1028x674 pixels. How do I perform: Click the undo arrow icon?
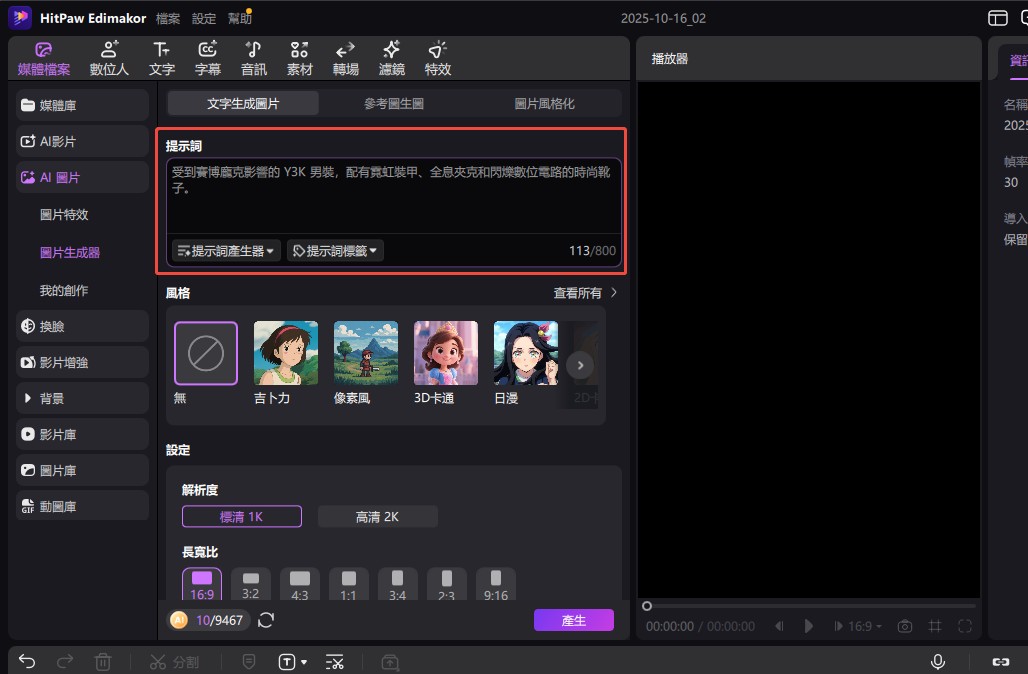tap(28, 661)
